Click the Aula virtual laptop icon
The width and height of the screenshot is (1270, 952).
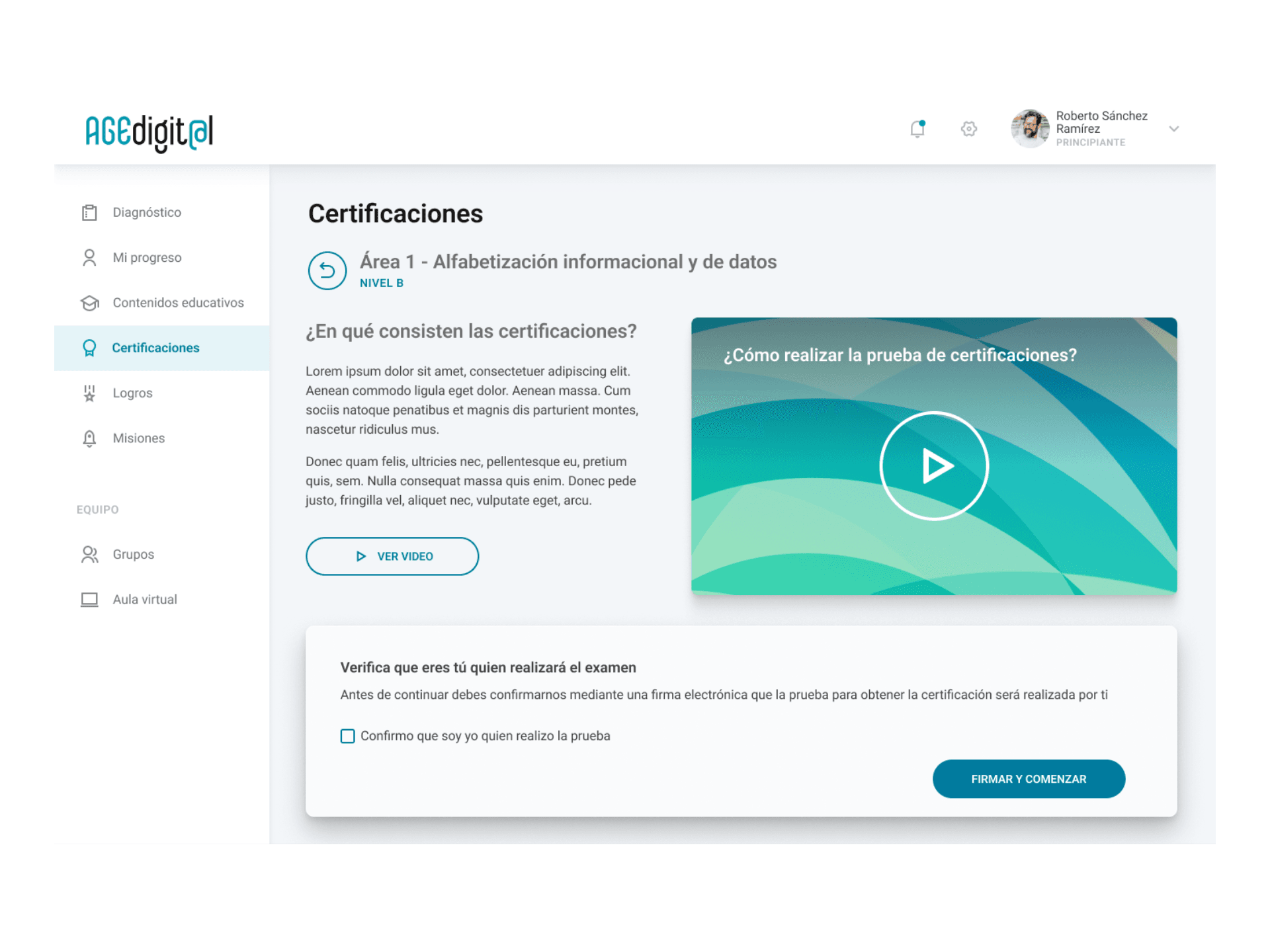(89, 600)
